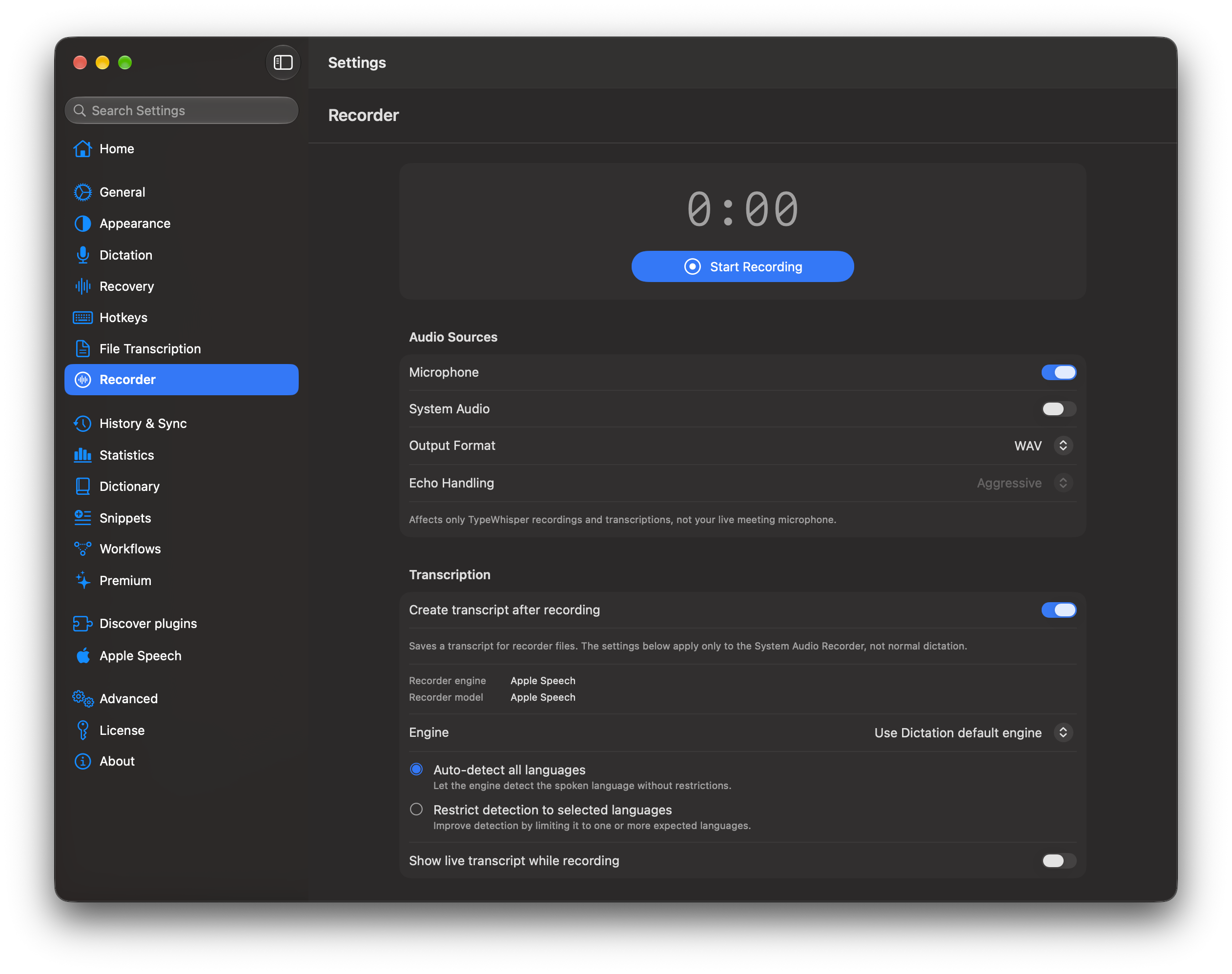Click the 0:00 recording timer display
The height and width of the screenshot is (974, 1232).
[742, 209]
